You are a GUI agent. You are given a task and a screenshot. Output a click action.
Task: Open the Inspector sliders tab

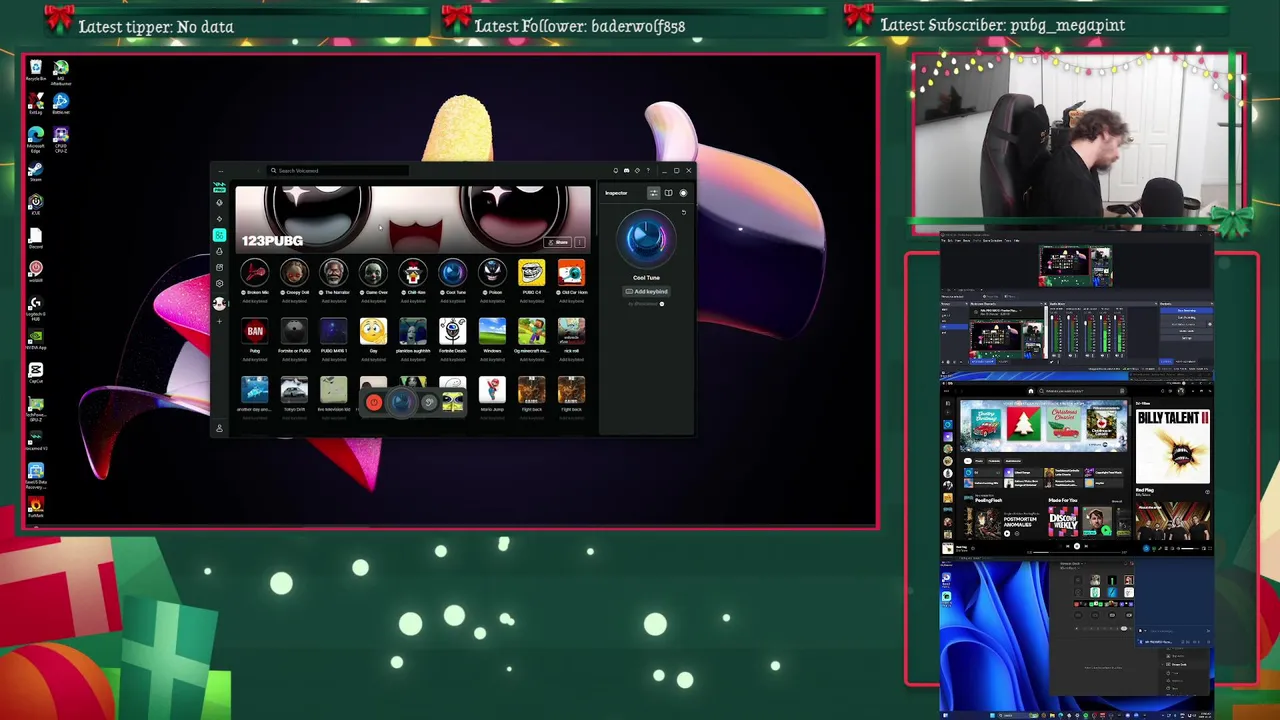[x=653, y=193]
